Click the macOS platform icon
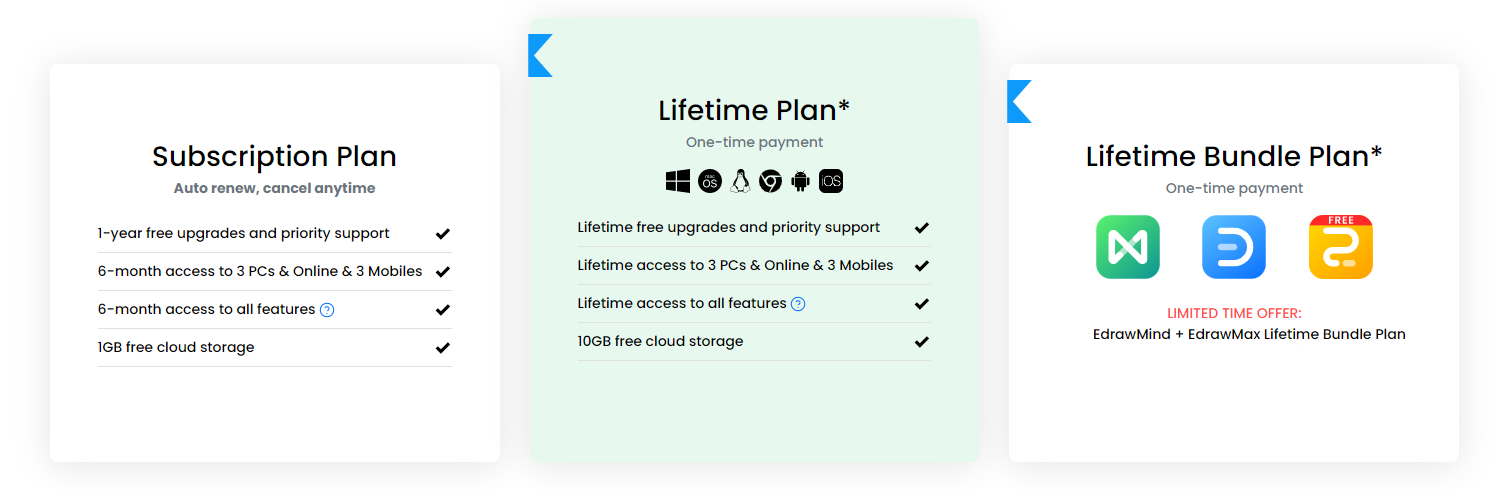Screen dimensions: 1505x489 tap(710, 181)
